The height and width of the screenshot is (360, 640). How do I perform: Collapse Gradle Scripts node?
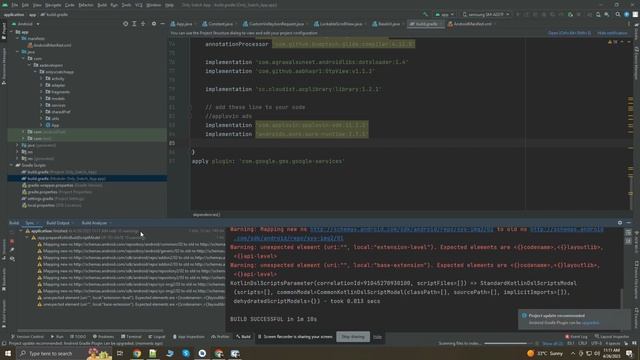pos(12,165)
